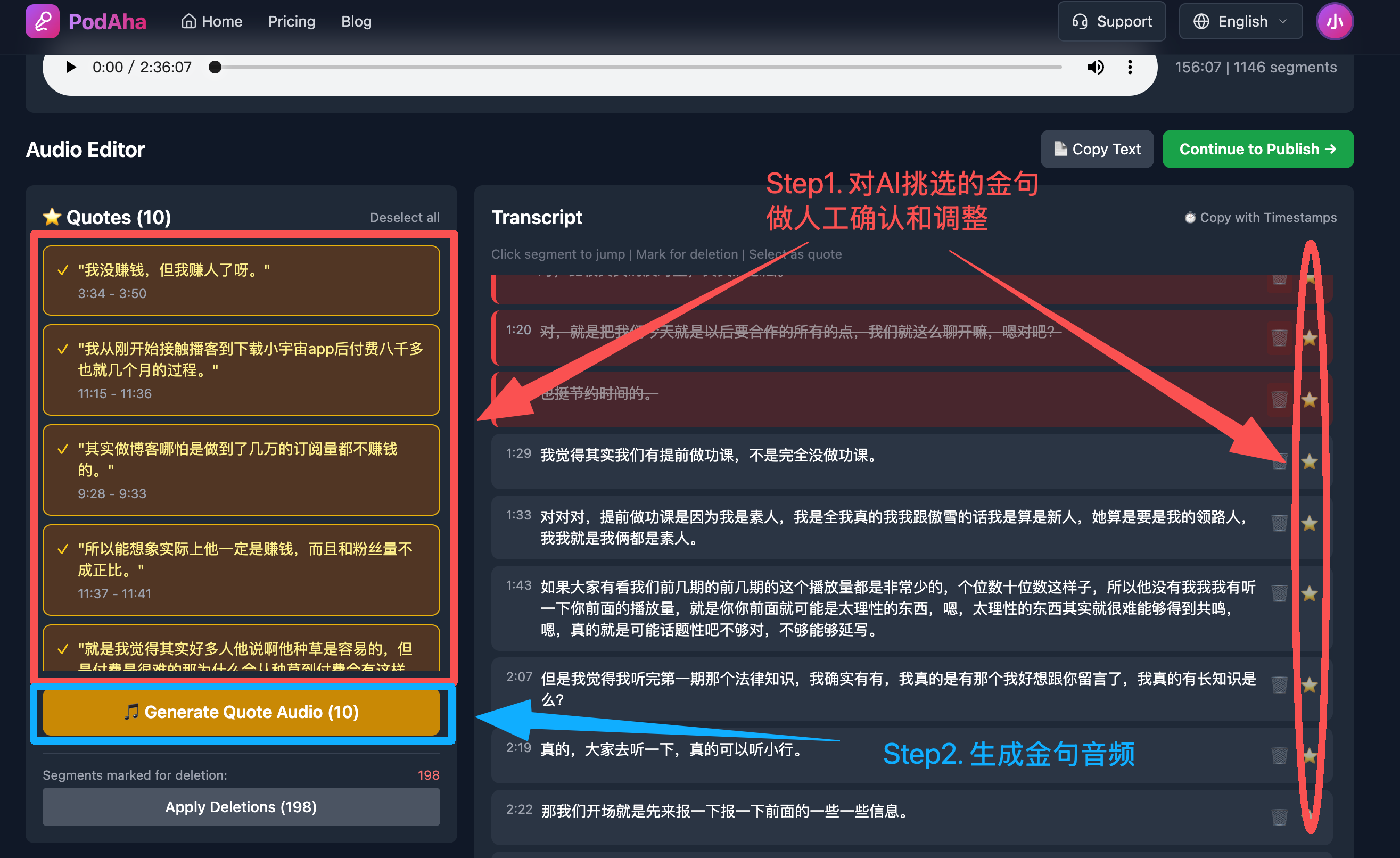The width and height of the screenshot is (1400, 858).
Task: Mark the 1:33 segment for deletion
Action: tap(1279, 523)
